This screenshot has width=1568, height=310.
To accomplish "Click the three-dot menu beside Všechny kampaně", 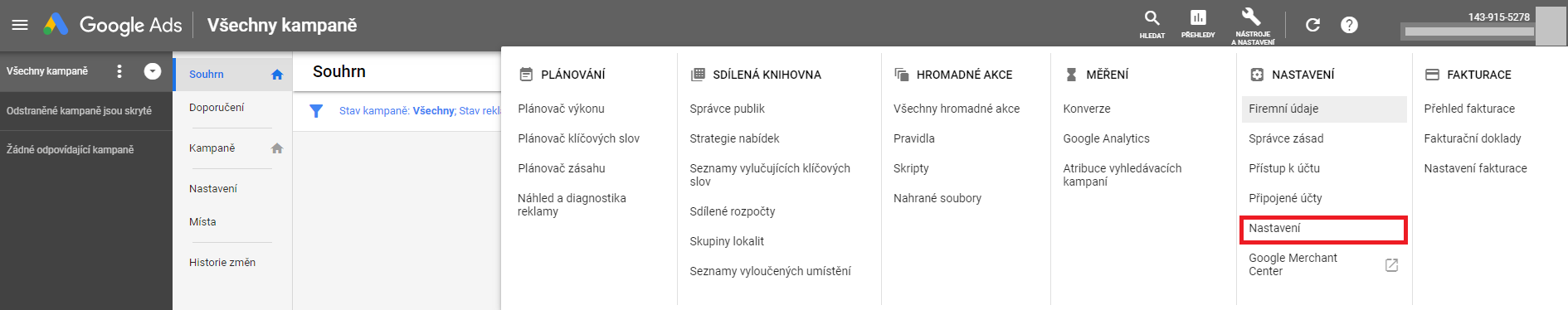I will point(119,71).
